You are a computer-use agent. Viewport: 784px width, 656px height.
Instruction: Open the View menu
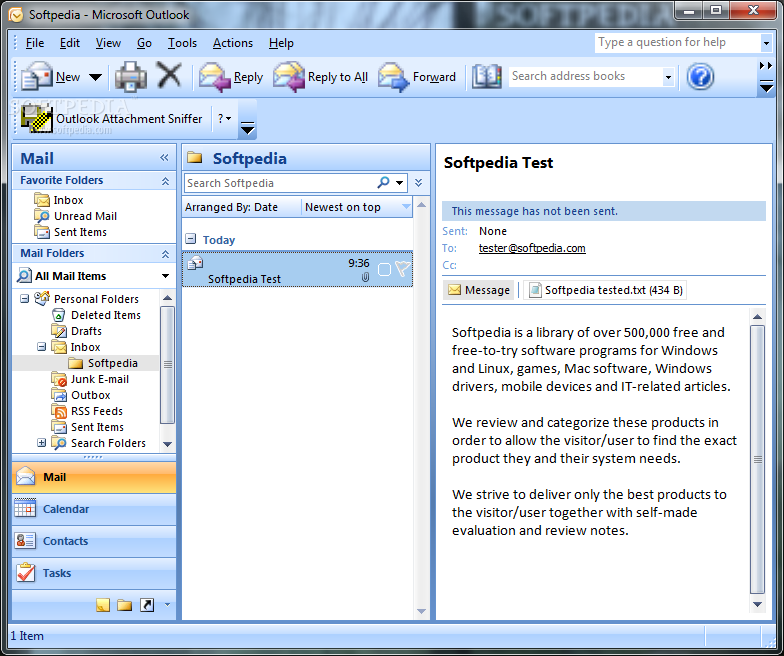click(108, 43)
